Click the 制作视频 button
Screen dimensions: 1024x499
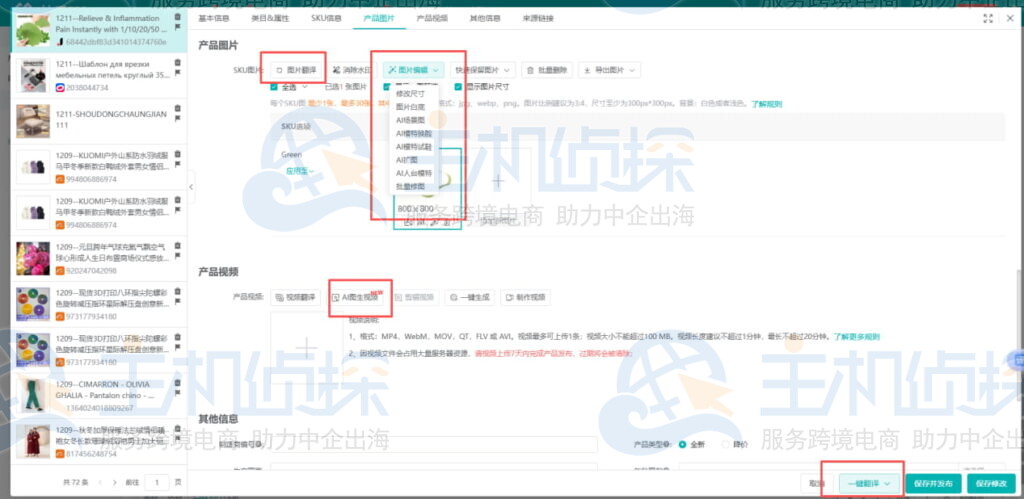tap(526, 297)
